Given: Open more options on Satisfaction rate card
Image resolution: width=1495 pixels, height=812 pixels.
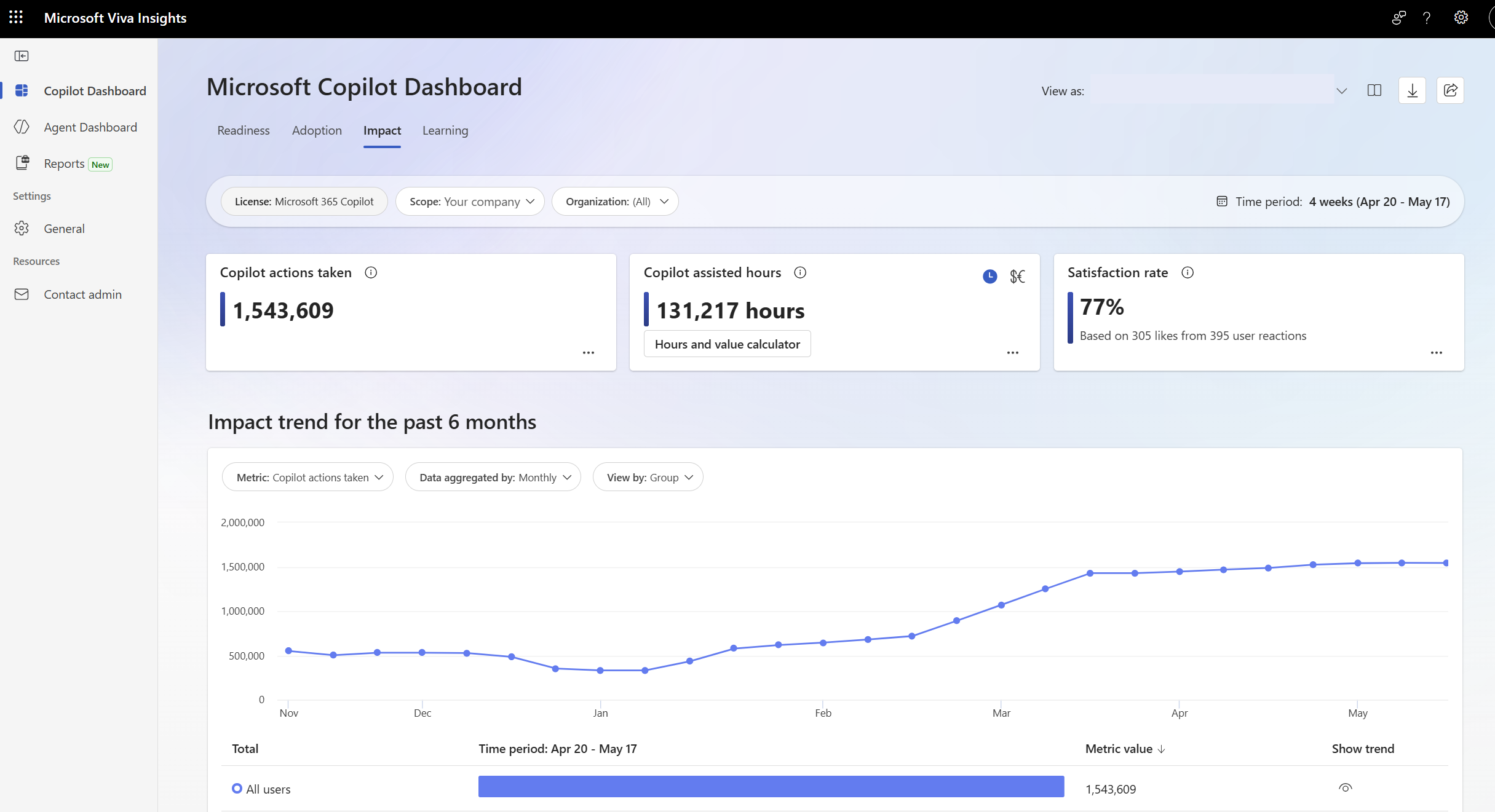Looking at the screenshot, I should (1437, 353).
